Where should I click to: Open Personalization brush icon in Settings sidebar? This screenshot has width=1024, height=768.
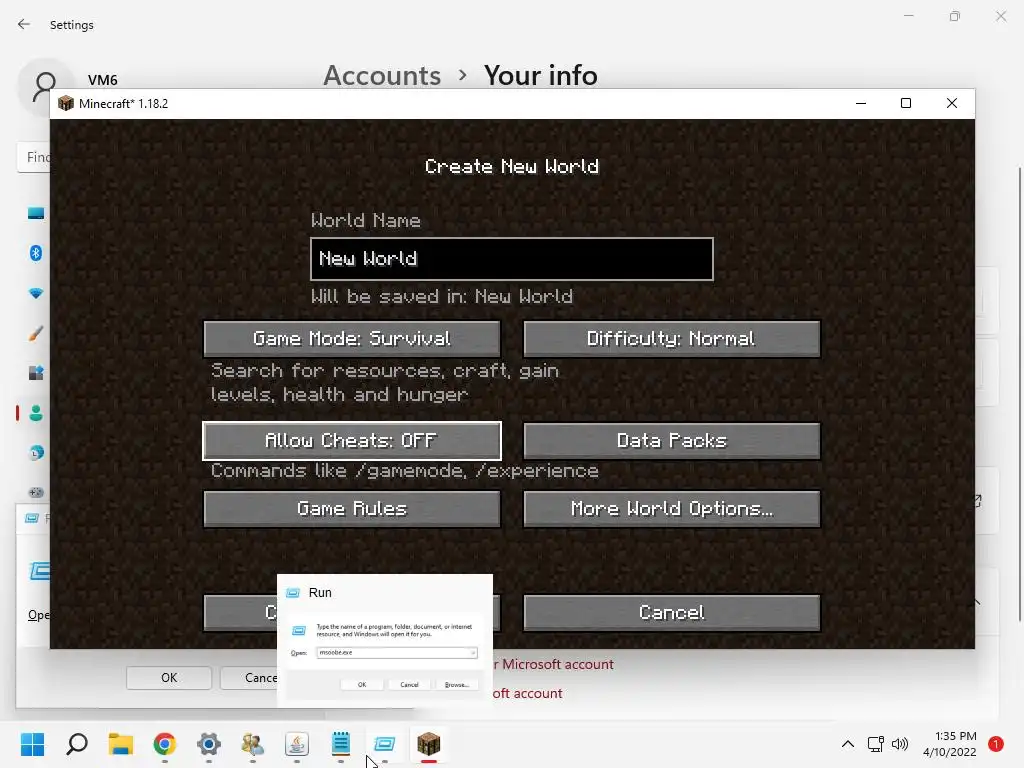tap(36, 333)
